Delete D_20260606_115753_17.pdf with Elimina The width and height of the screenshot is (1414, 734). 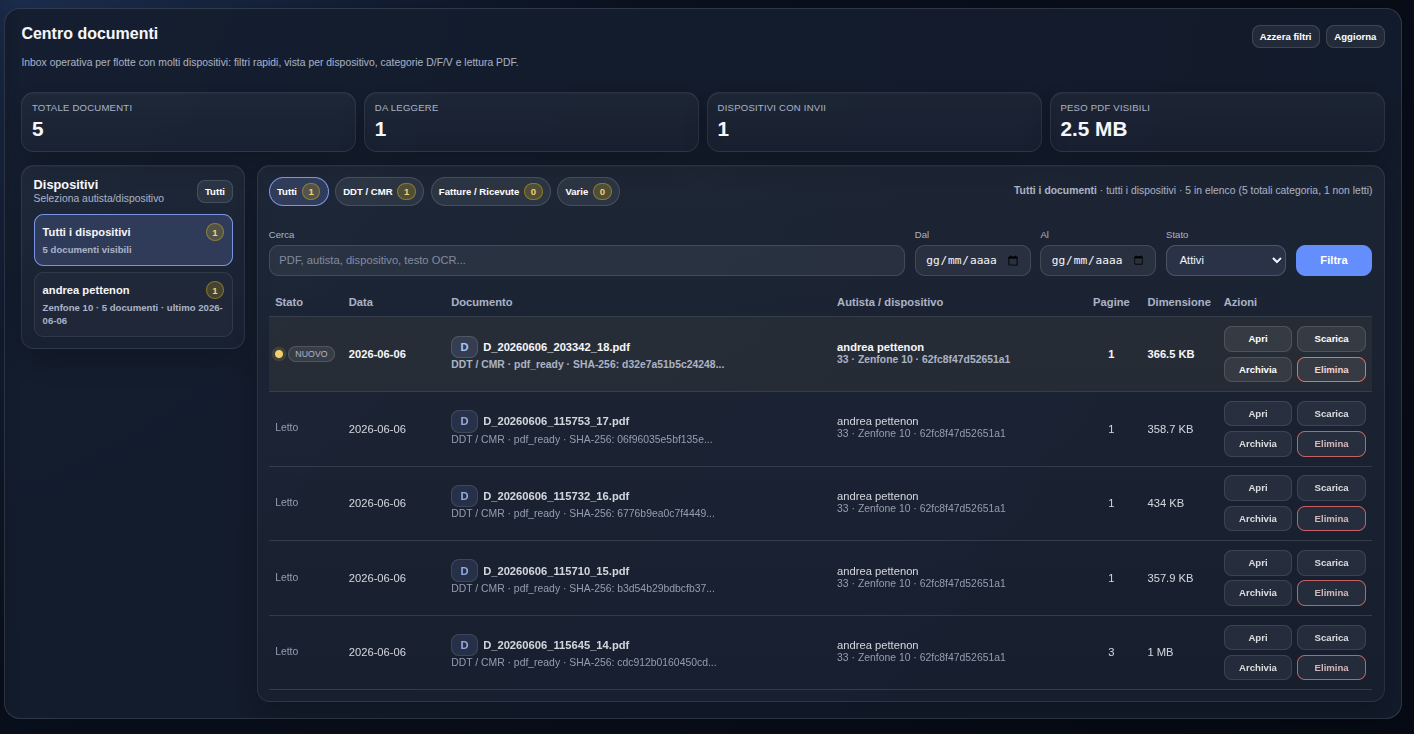[1331, 444]
